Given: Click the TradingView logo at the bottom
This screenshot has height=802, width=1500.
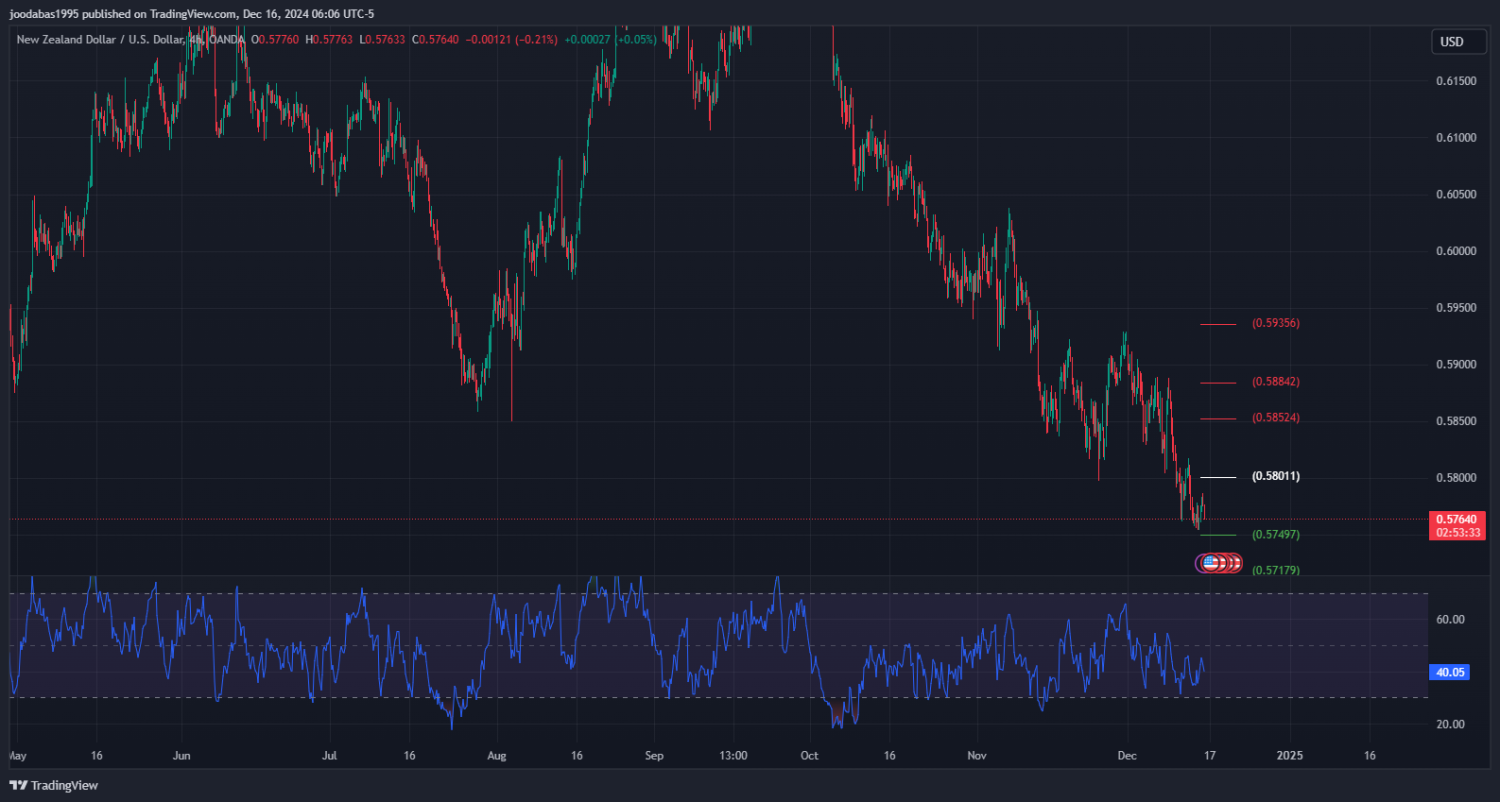Looking at the screenshot, I should click(x=54, y=785).
